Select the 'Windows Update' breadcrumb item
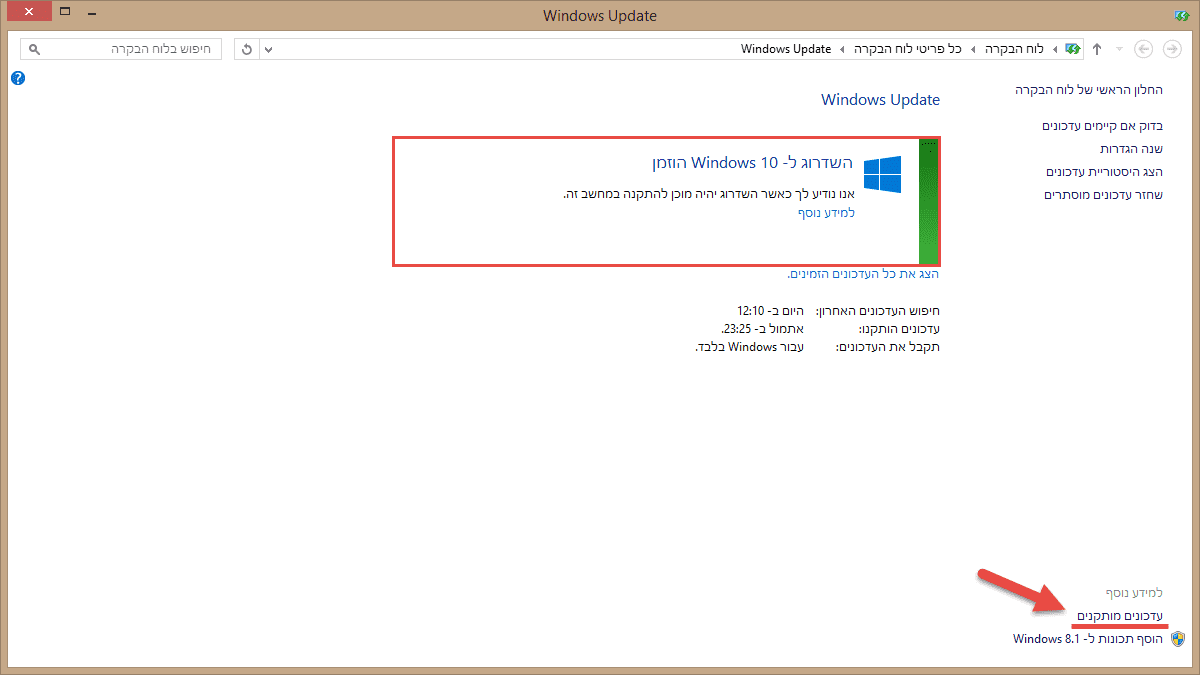The width and height of the screenshot is (1200, 675). [x=786, y=49]
